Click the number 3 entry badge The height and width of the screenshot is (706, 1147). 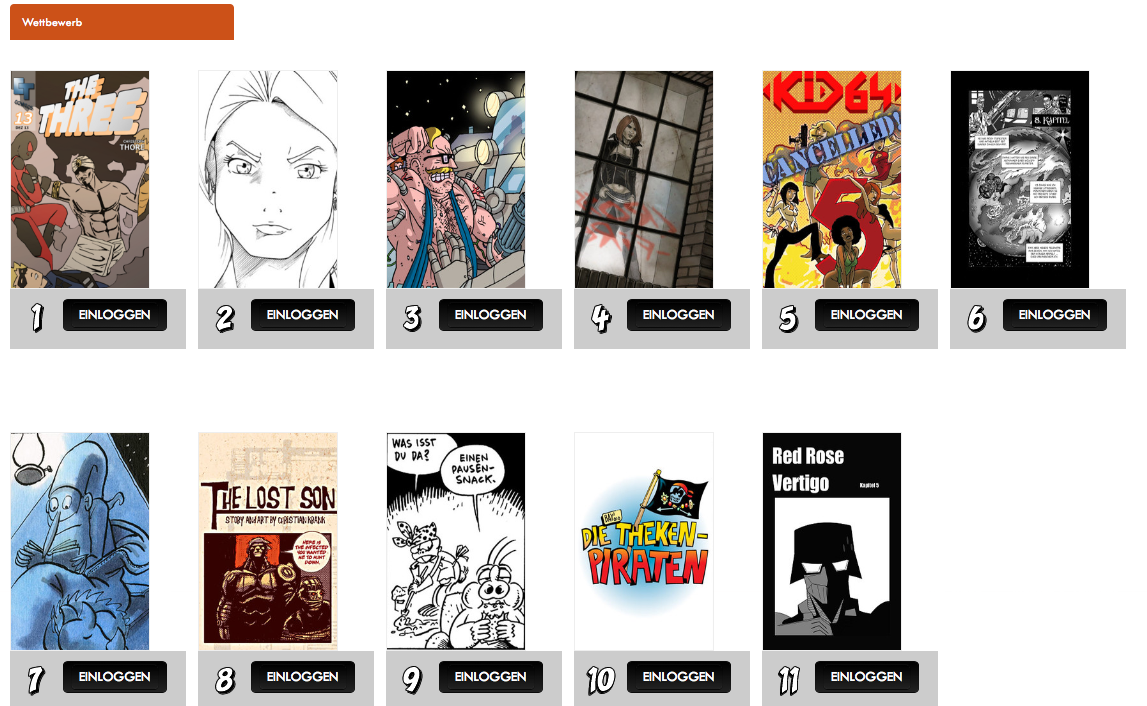click(x=413, y=318)
